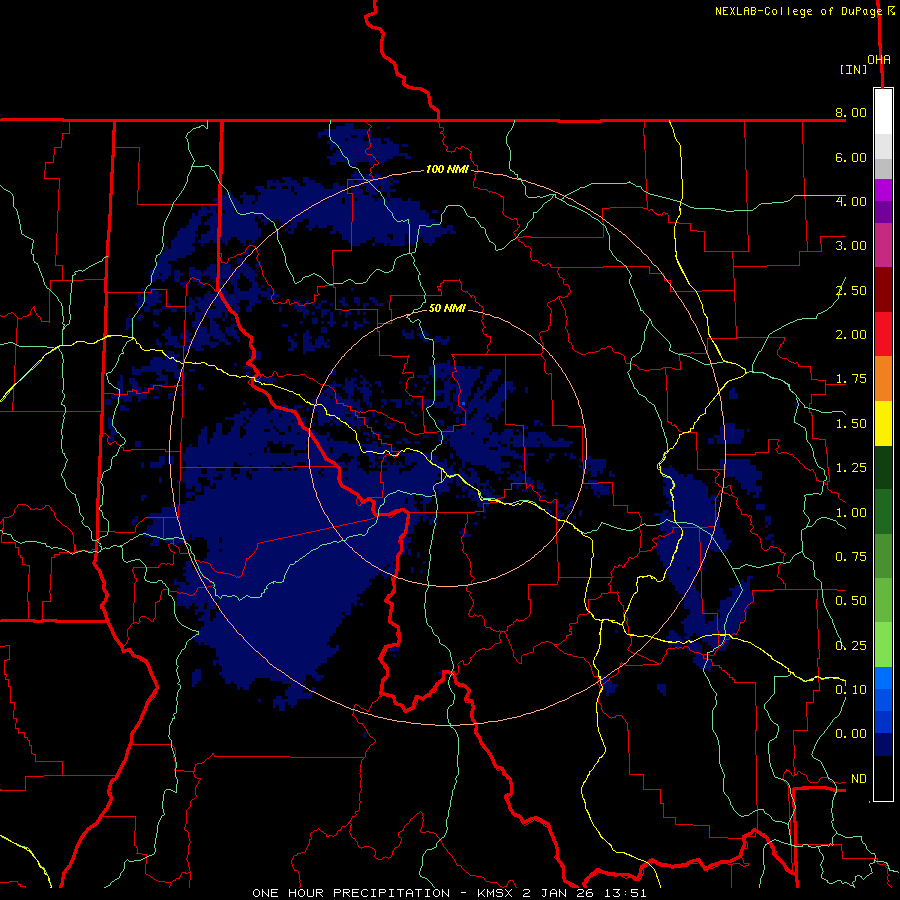Viewport: 900px width, 900px height.
Task: Click the 0.50 legend value
Action: click(x=851, y=601)
